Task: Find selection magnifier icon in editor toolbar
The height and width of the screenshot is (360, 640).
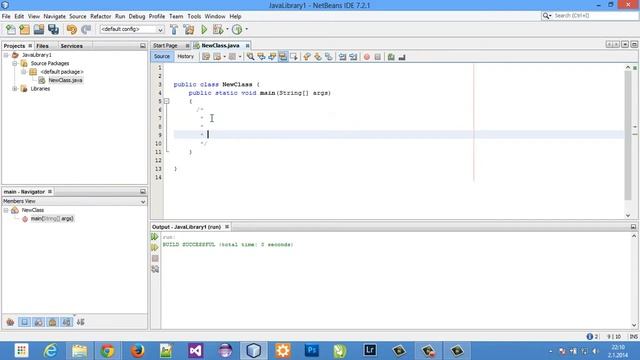Action: (x=250, y=57)
